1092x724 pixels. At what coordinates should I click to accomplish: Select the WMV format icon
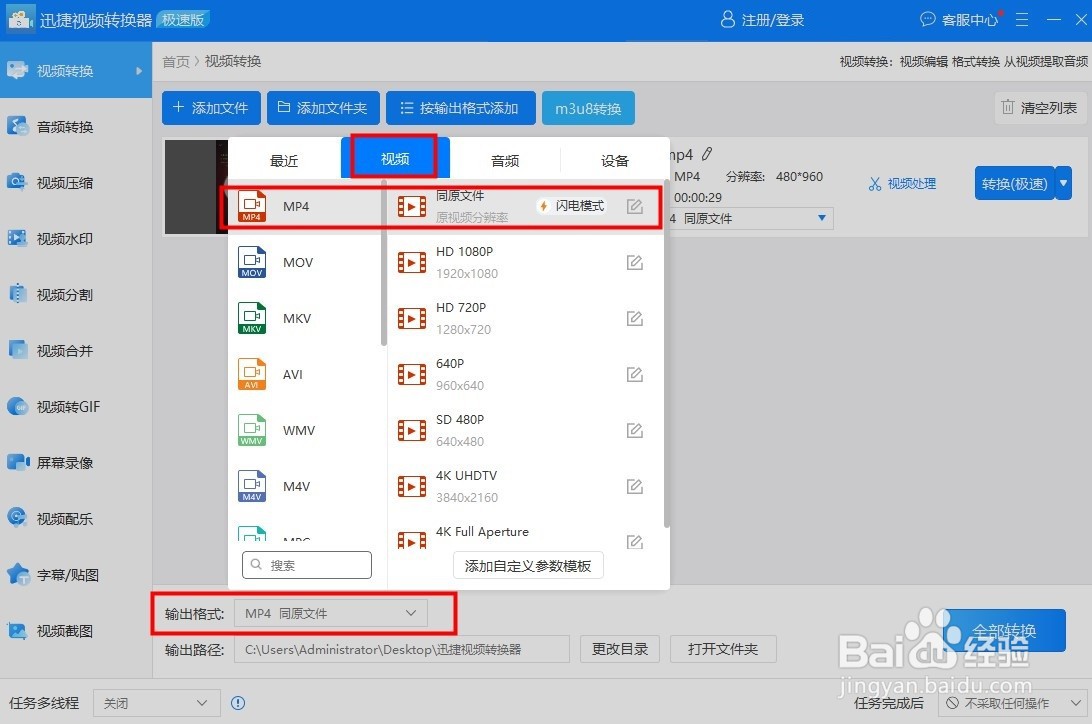(251, 430)
